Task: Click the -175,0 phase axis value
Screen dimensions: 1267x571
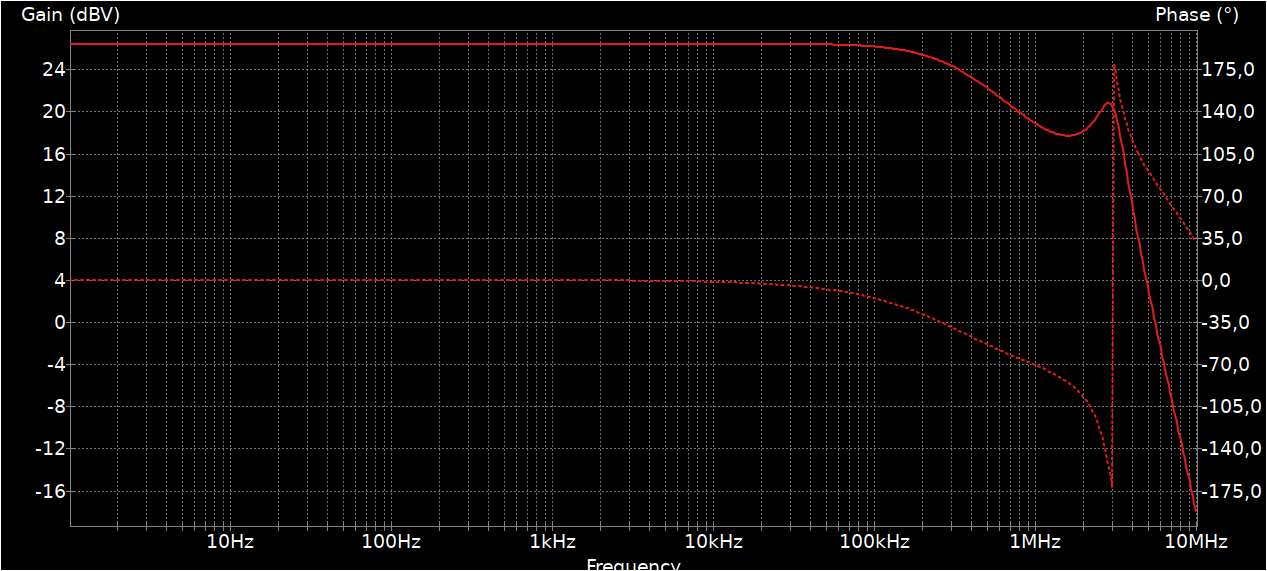Action: 1232,491
